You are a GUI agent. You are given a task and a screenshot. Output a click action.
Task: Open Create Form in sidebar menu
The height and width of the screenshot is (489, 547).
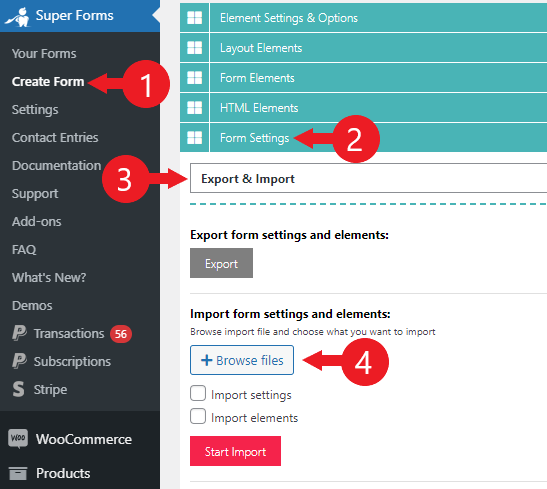click(x=48, y=82)
